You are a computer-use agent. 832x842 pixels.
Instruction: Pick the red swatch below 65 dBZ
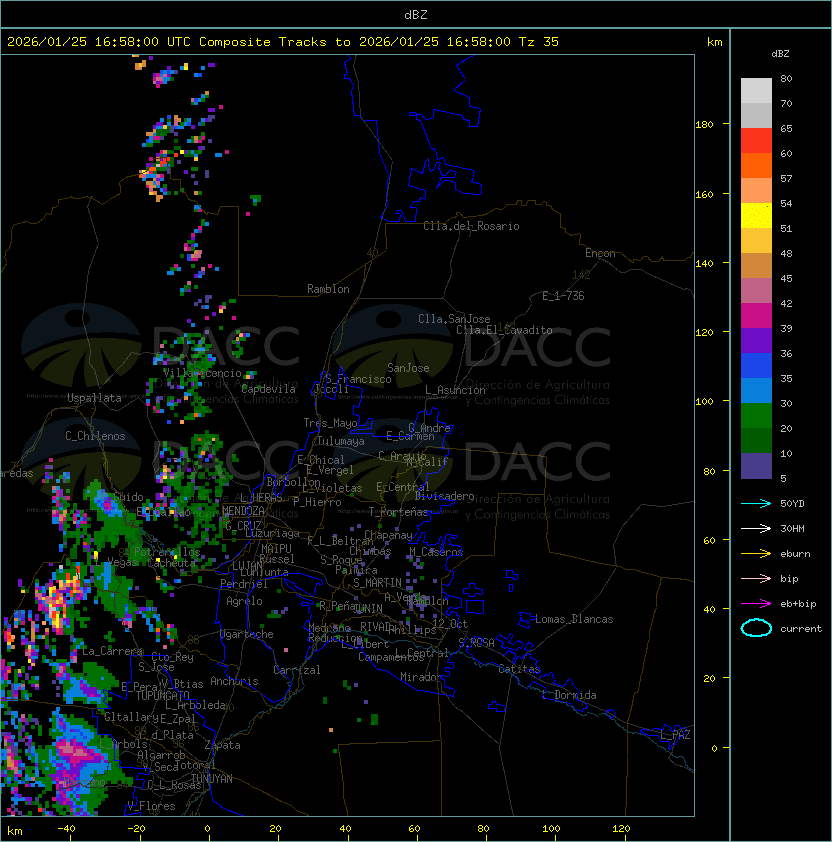[x=756, y=140]
